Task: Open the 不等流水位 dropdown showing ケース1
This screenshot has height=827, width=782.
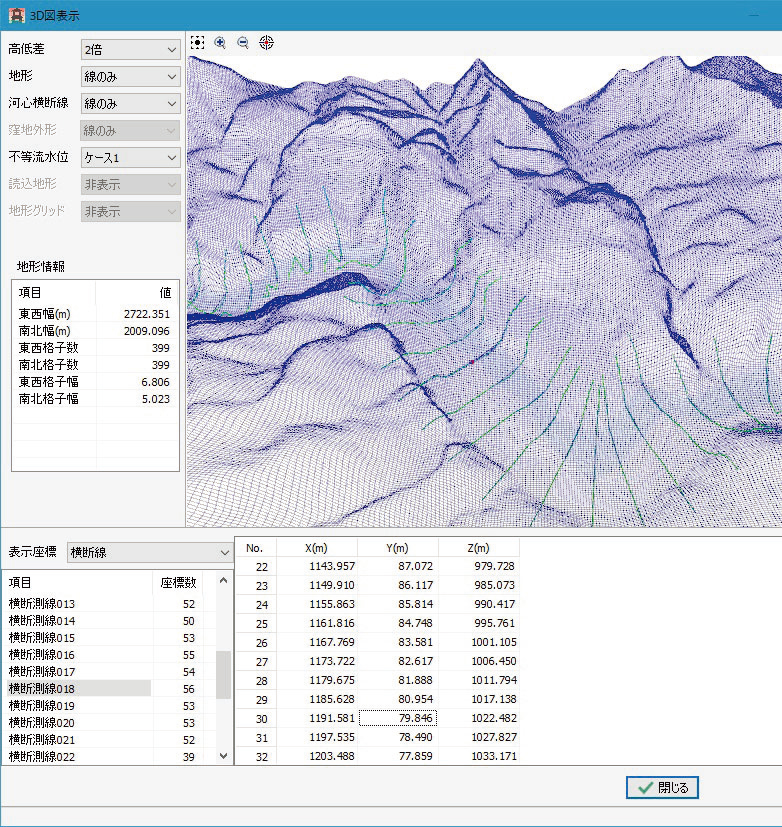Action: pyautogui.click(x=130, y=158)
